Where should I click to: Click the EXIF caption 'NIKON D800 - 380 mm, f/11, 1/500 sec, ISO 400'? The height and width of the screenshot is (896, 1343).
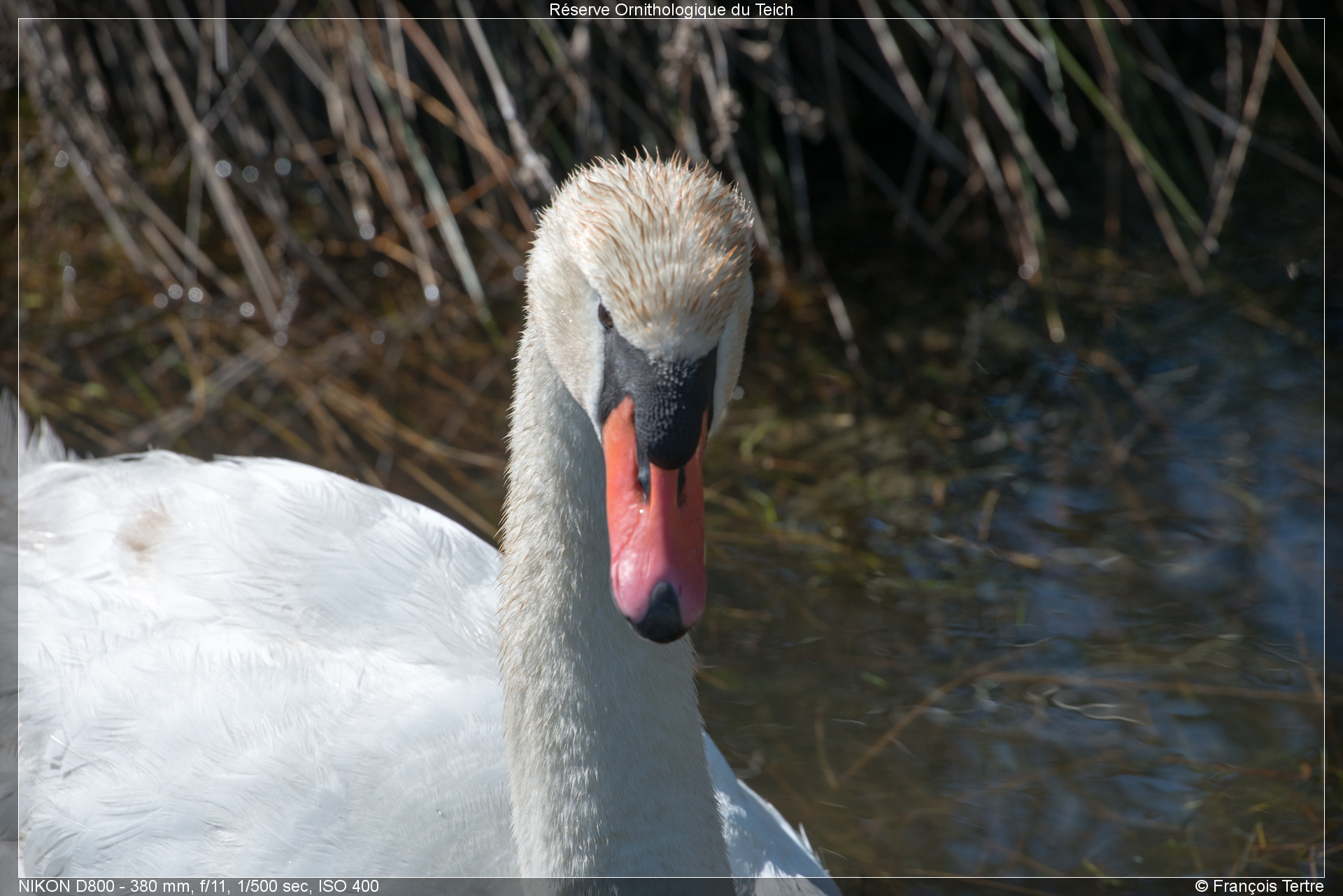[x=199, y=886]
